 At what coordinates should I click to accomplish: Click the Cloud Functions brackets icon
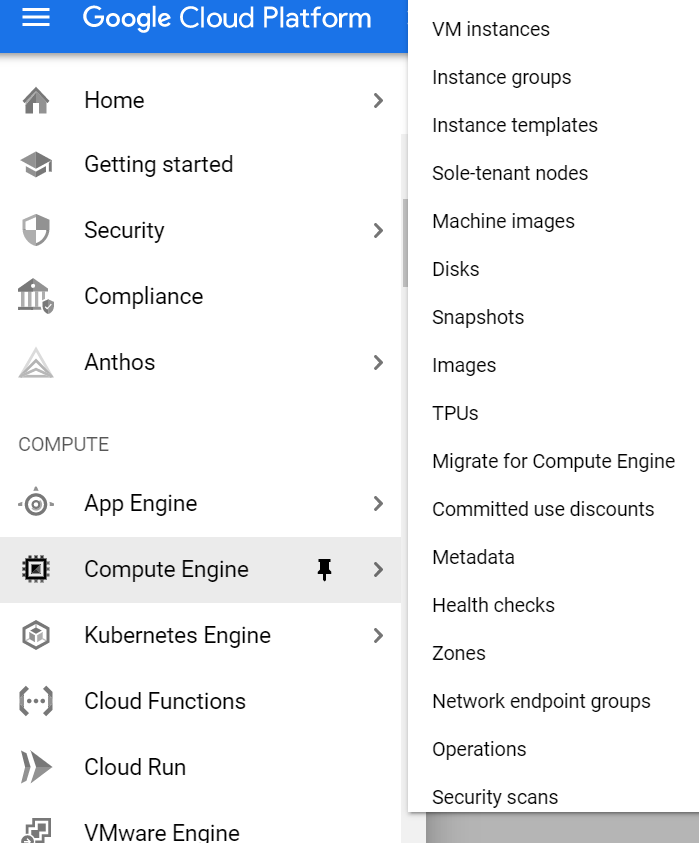[36, 701]
